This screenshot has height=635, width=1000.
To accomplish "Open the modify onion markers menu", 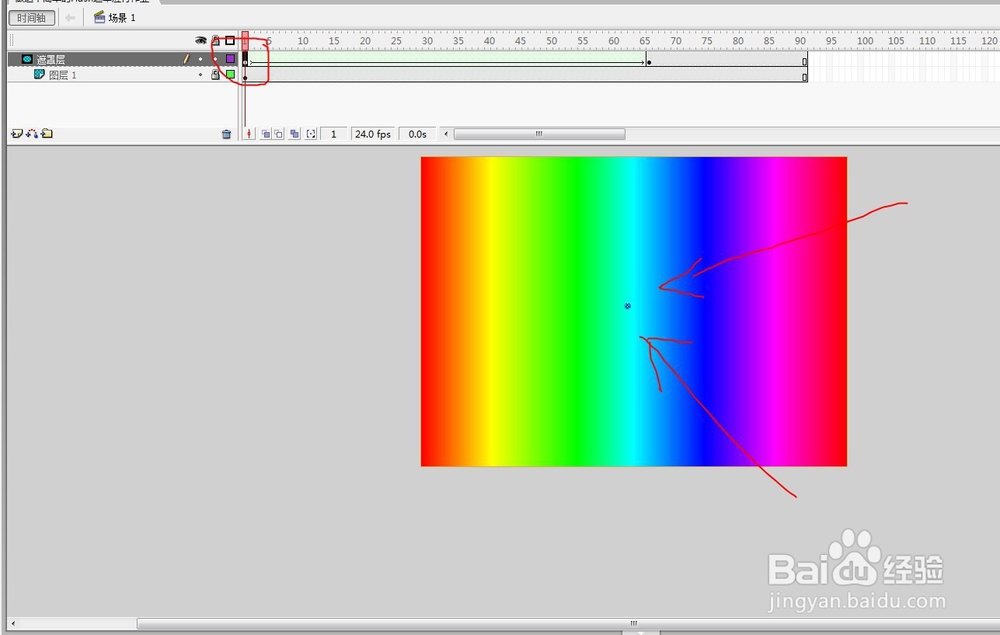I will tap(311, 134).
